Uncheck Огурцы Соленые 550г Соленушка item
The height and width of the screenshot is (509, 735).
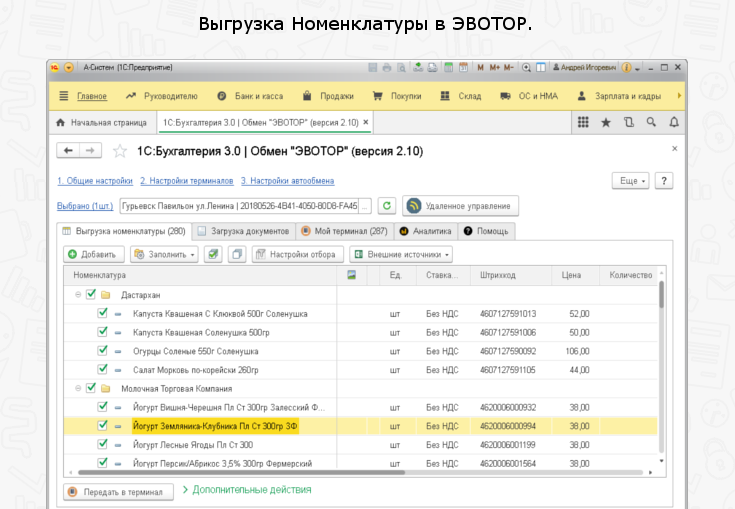click(x=103, y=351)
